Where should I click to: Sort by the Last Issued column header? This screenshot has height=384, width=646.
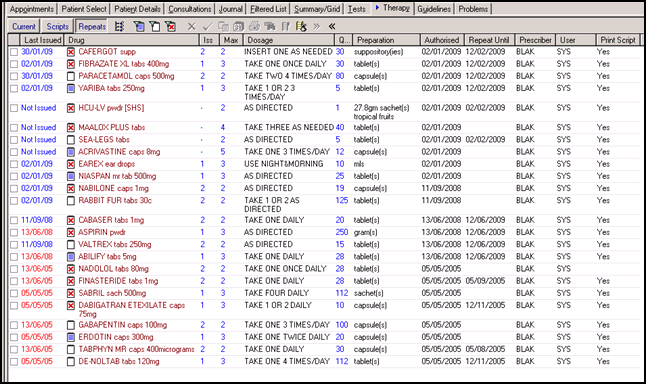tap(42, 40)
